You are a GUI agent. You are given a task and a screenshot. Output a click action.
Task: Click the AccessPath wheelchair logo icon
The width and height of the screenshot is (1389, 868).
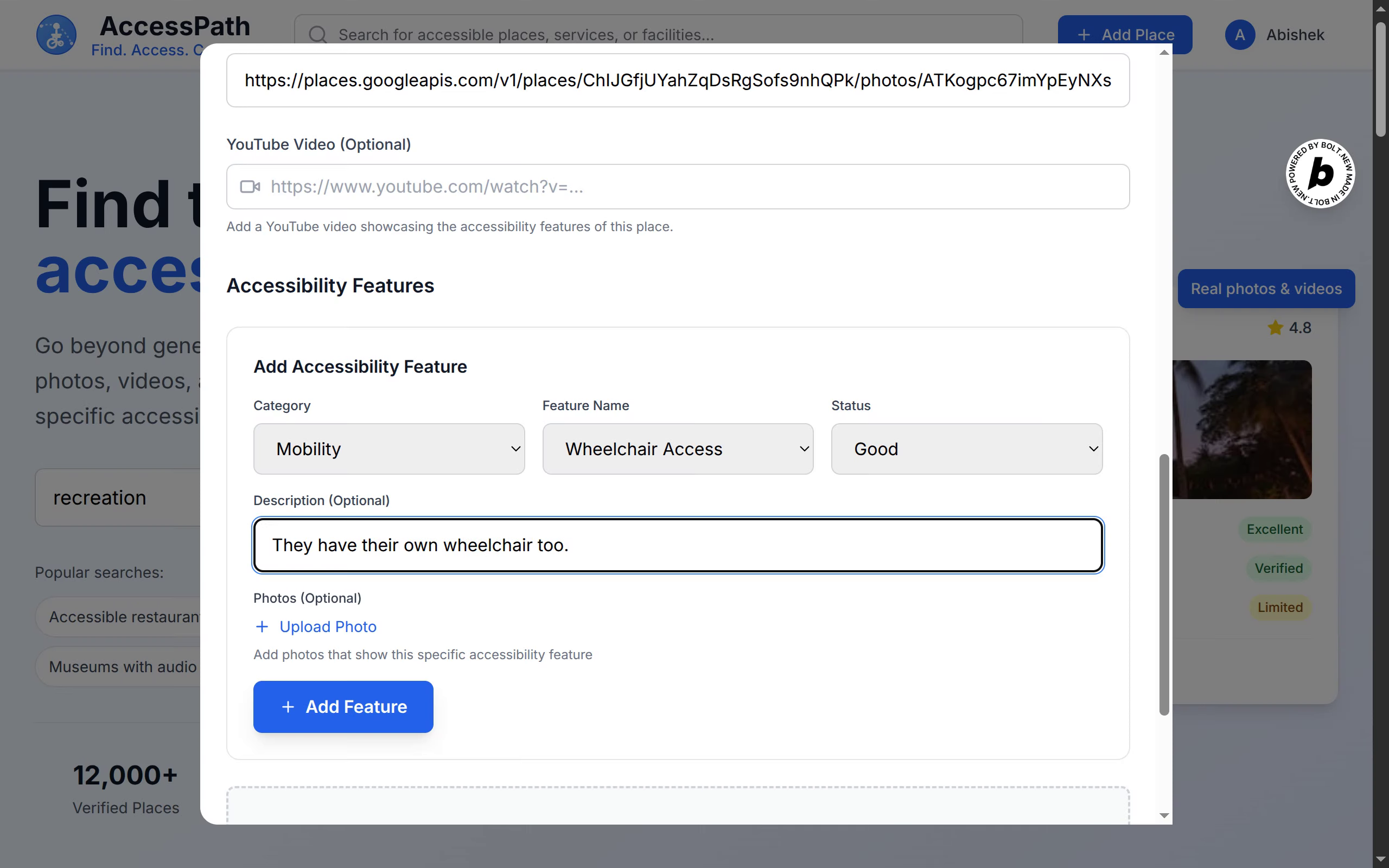pyautogui.click(x=56, y=35)
